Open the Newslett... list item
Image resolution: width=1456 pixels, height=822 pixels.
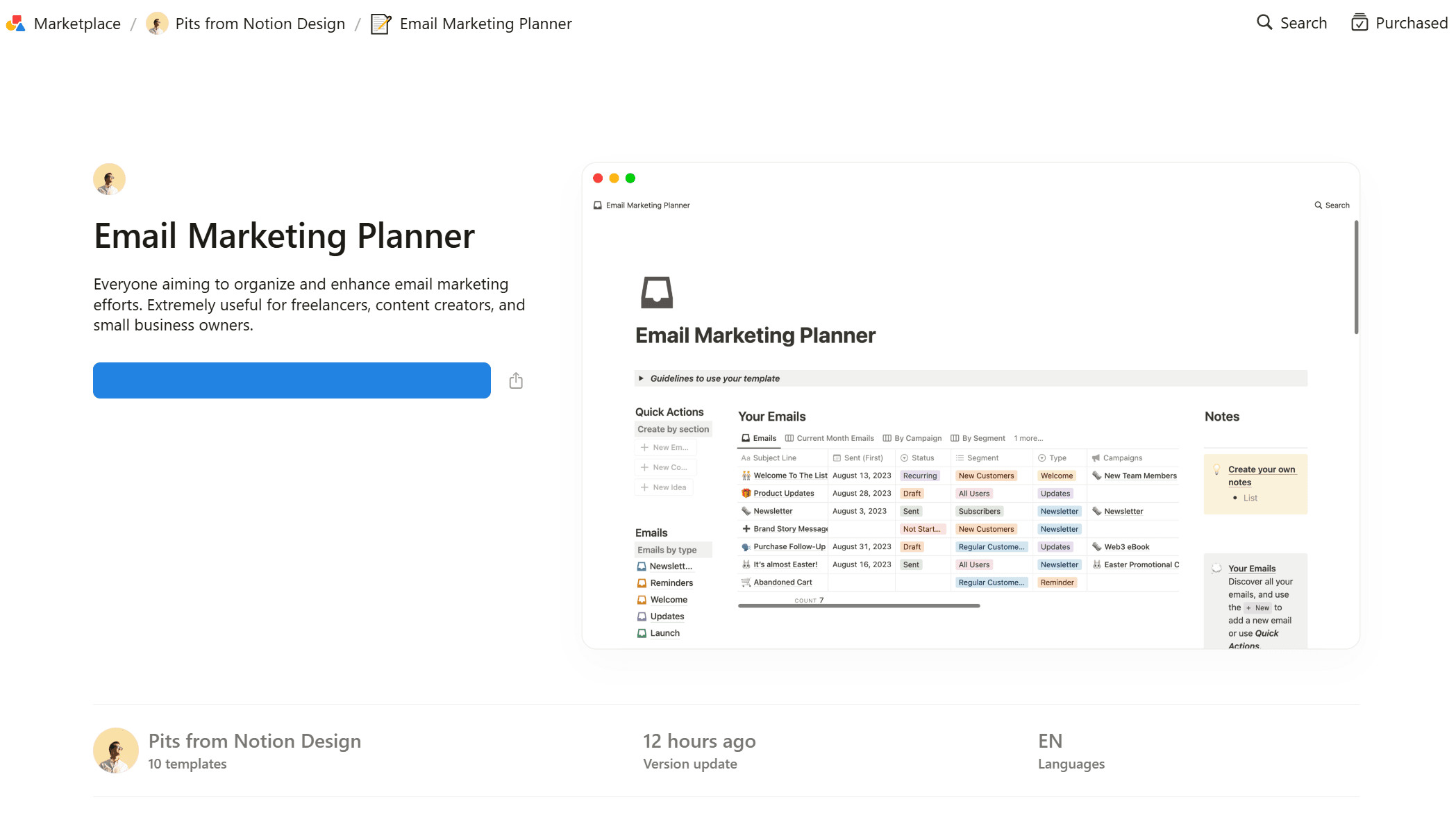(x=664, y=567)
